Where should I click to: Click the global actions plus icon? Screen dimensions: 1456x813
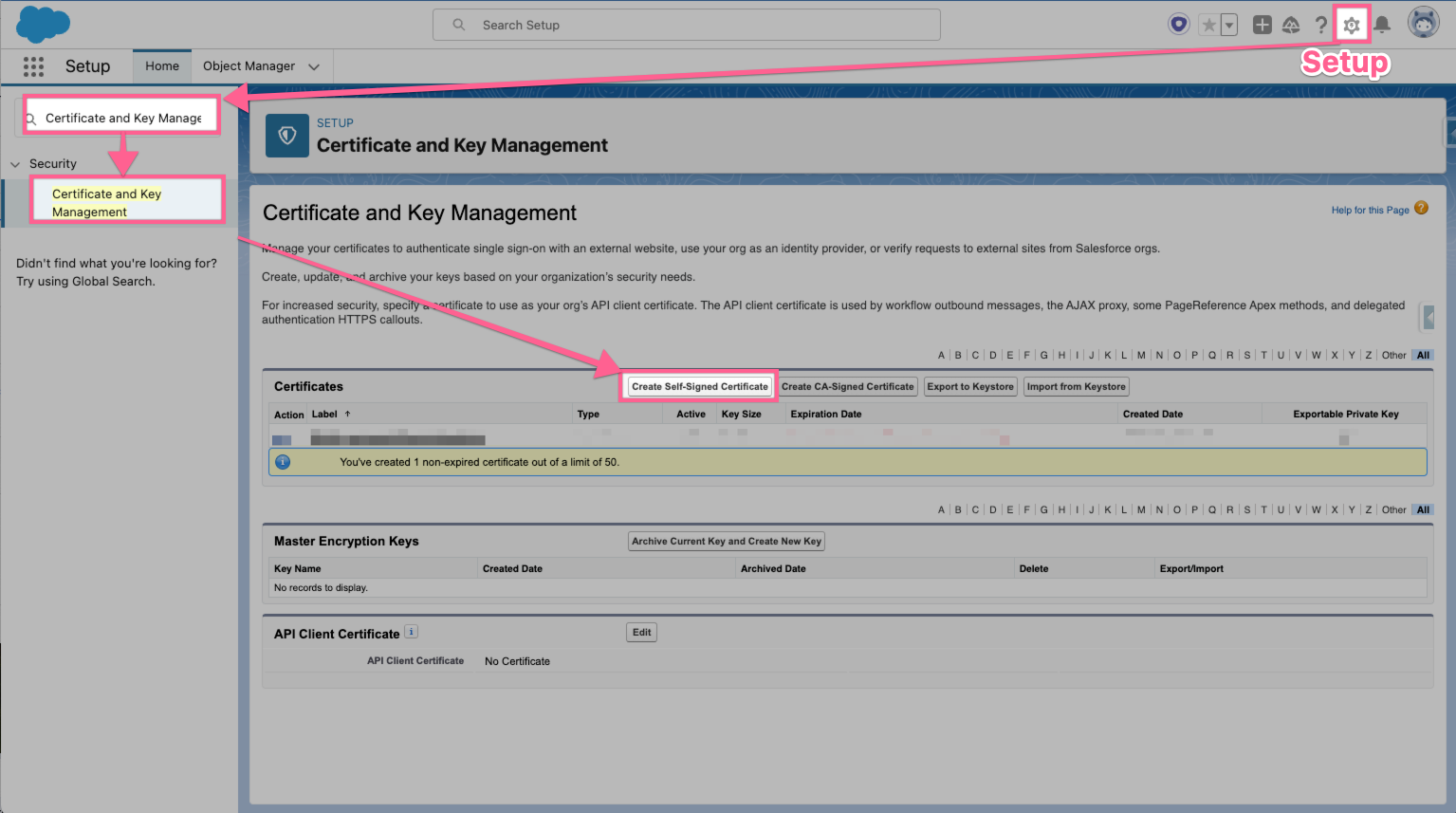coord(1262,24)
